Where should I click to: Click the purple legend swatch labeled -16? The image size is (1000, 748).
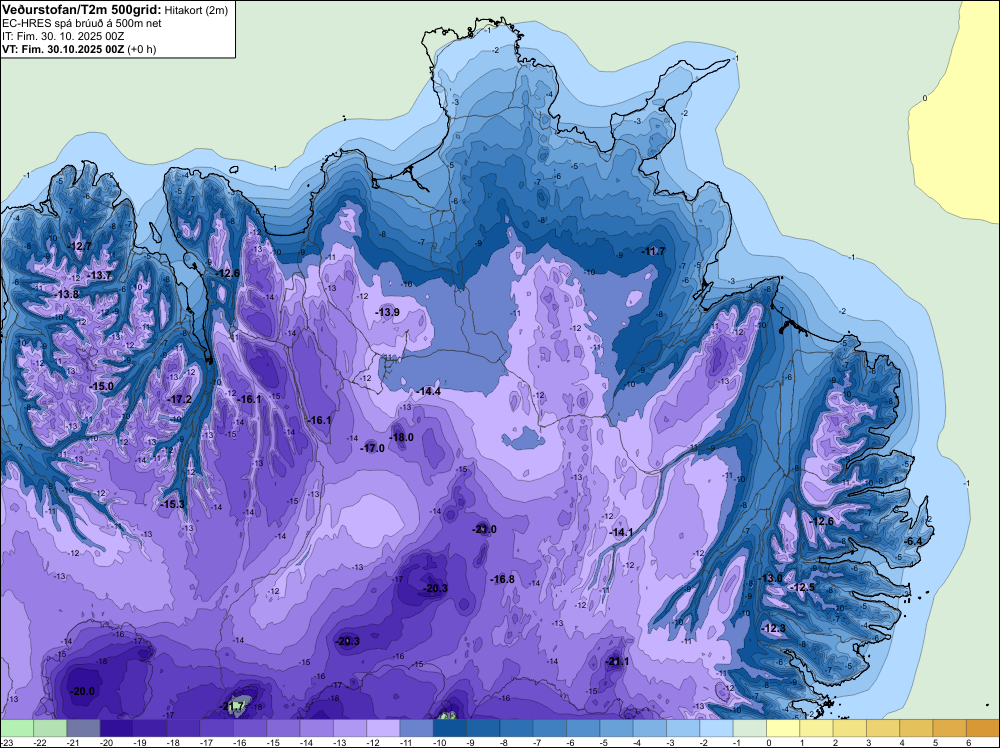click(250, 728)
